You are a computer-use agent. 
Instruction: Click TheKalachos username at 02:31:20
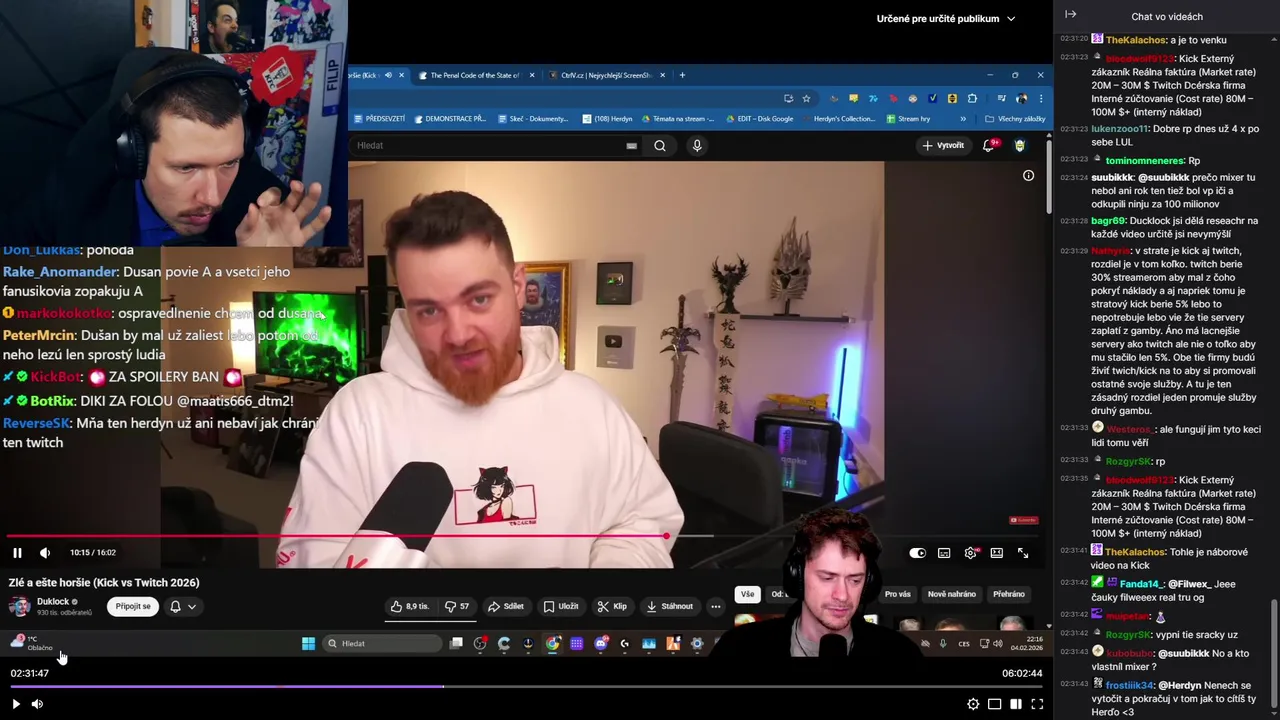click(x=1136, y=40)
